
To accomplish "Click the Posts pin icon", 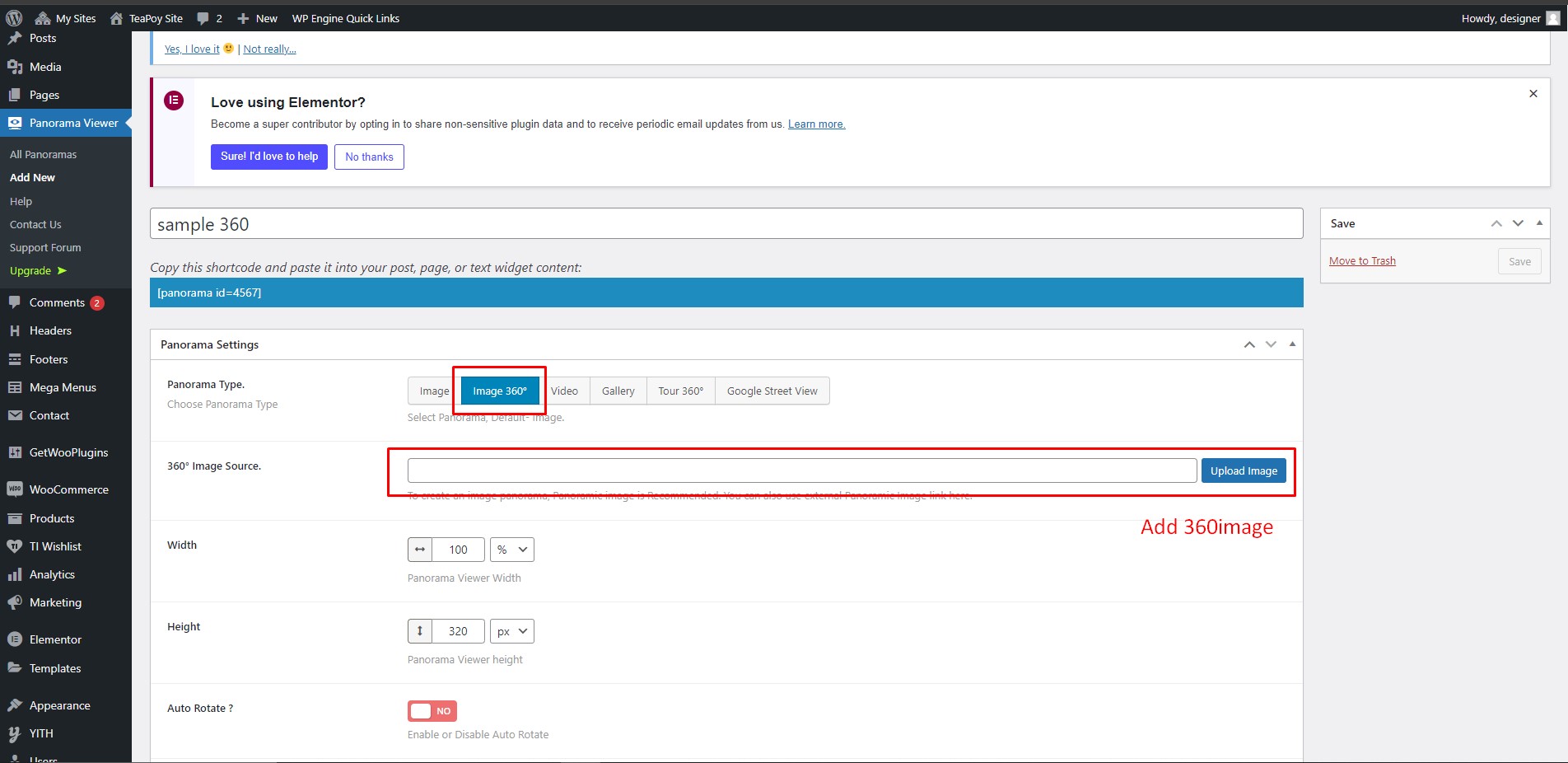I will (x=15, y=38).
